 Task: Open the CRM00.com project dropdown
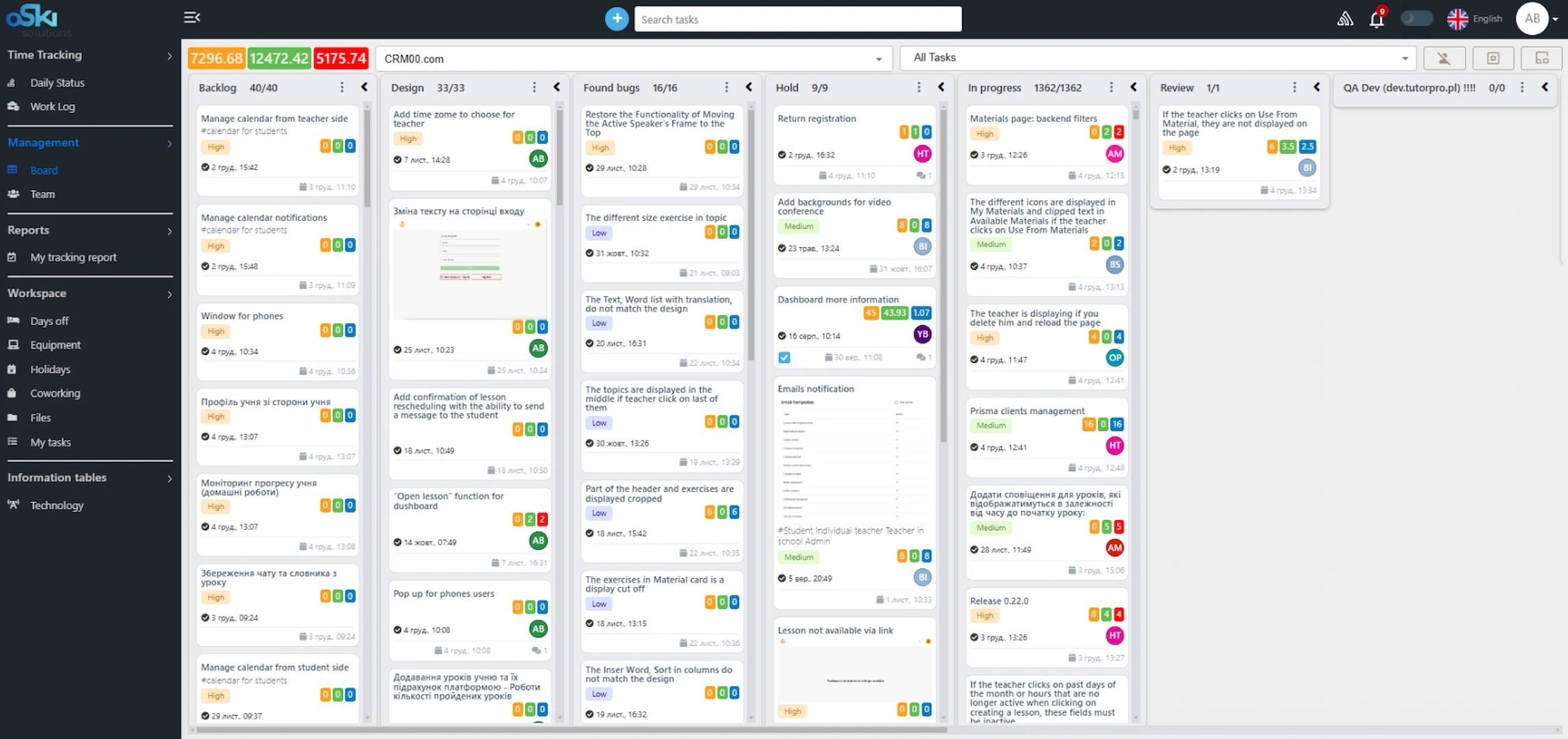pos(634,59)
